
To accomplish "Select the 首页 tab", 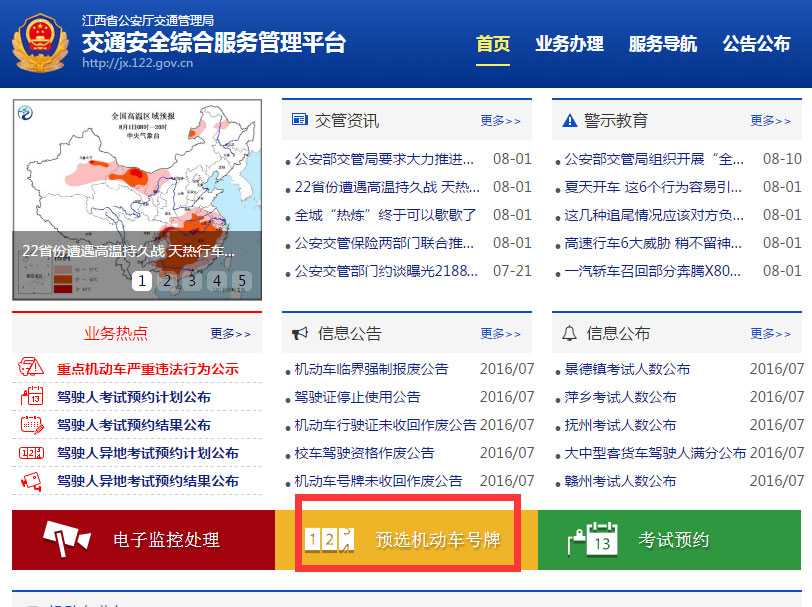I will click(x=492, y=44).
